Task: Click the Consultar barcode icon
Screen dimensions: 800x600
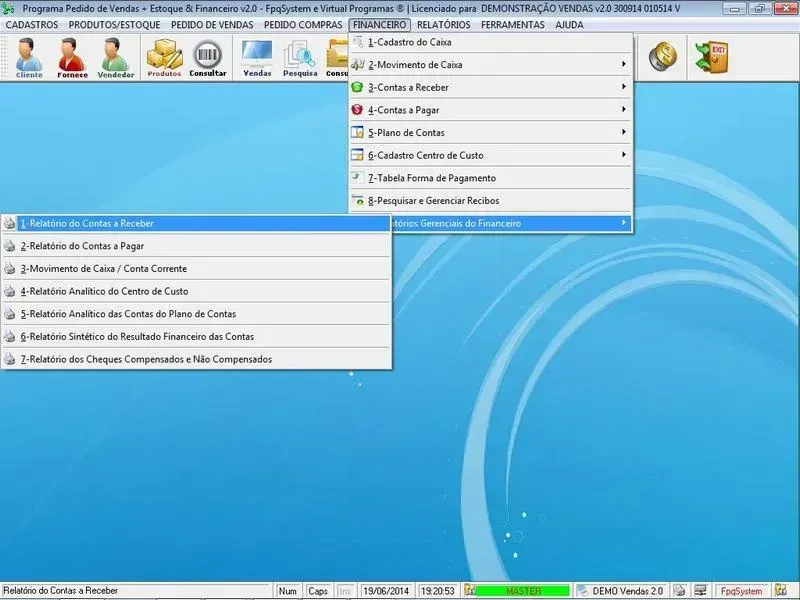Action: (x=208, y=57)
